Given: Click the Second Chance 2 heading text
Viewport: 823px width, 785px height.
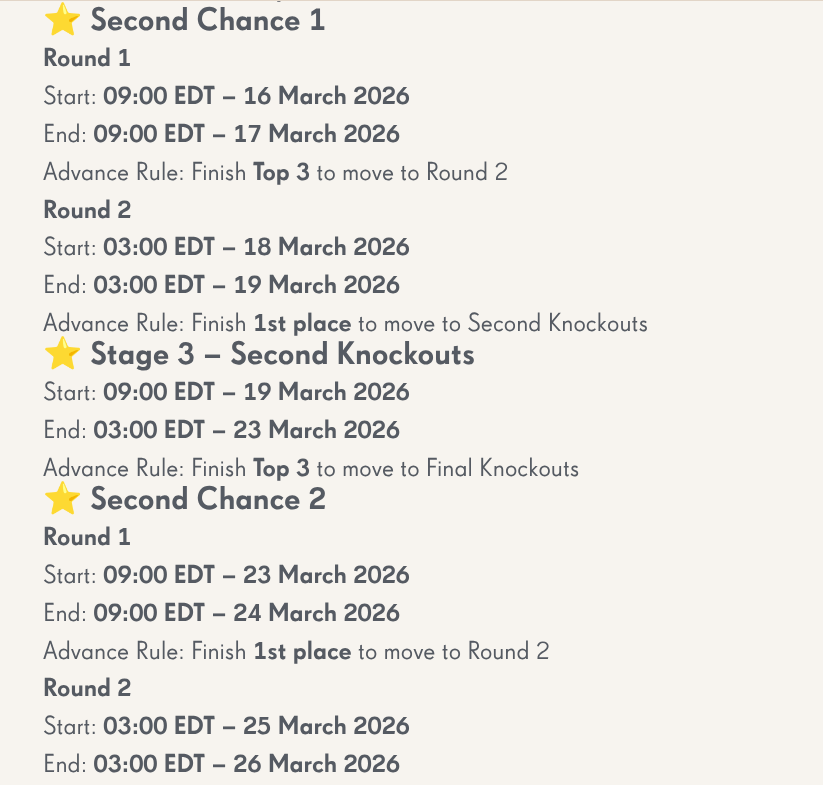Looking at the screenshot, I should 208,500.
